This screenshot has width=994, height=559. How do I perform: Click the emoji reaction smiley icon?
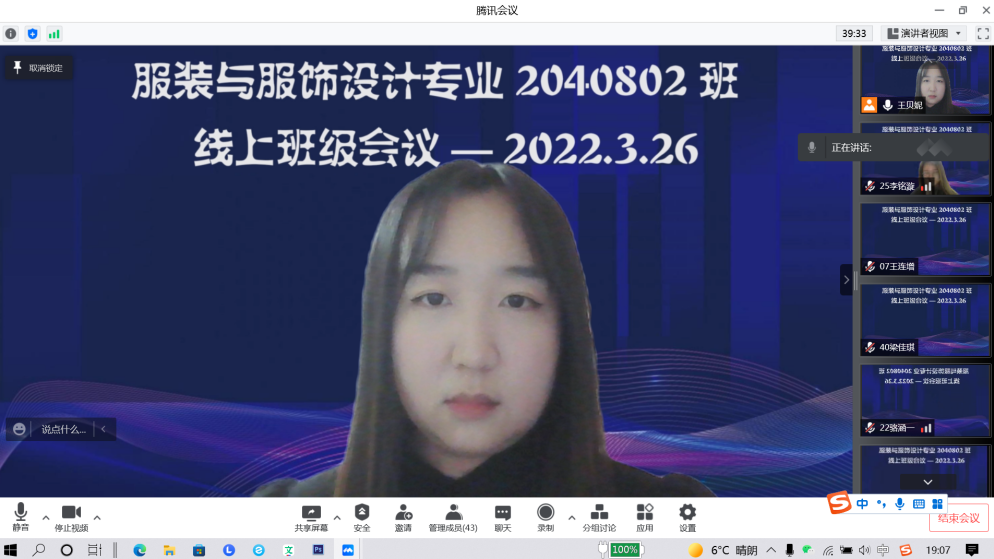tap(19, 429)
